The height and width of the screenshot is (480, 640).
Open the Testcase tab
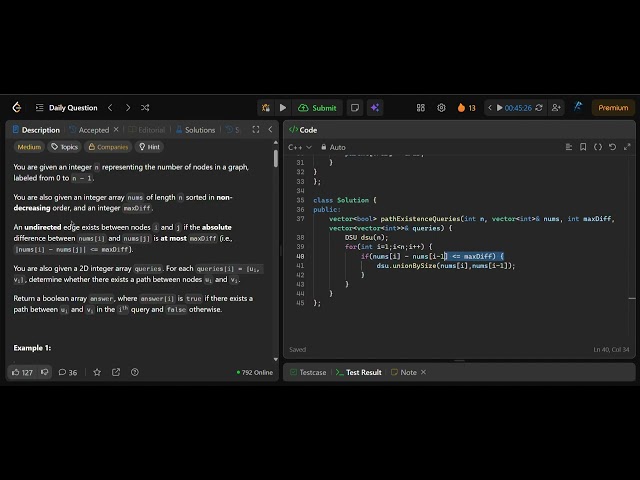point(308,372)
